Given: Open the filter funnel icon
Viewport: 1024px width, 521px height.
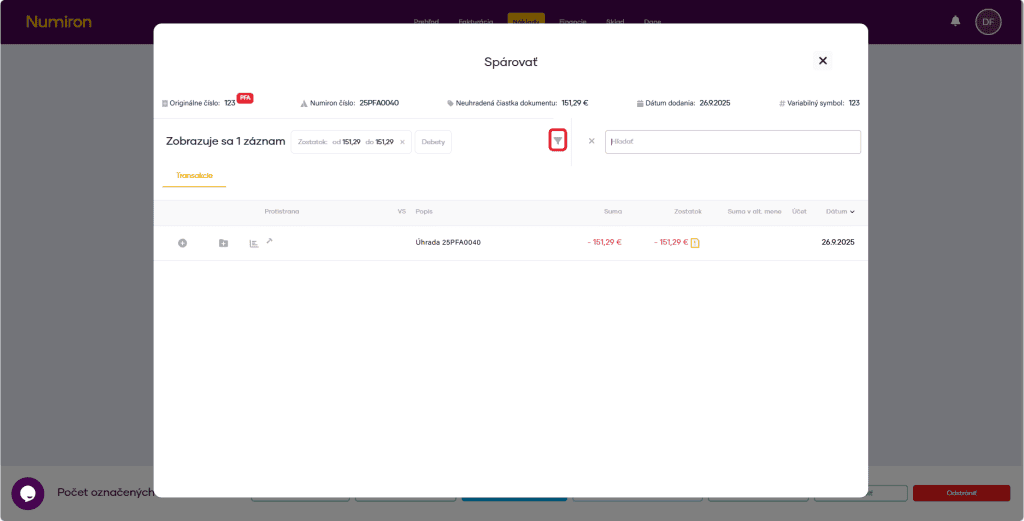Looking at the screenshot, I should tap(558, 141).
